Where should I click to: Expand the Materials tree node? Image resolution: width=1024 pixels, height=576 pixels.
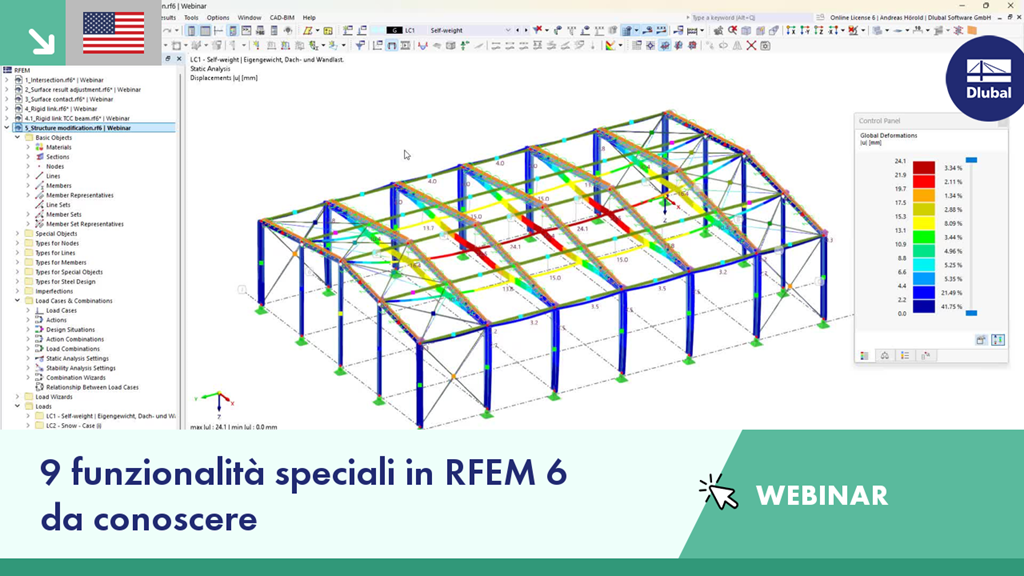28,148
